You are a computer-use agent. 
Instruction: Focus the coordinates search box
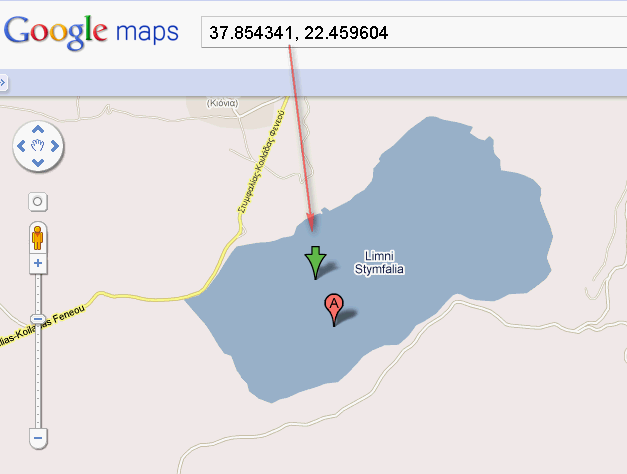coord(414,32)
